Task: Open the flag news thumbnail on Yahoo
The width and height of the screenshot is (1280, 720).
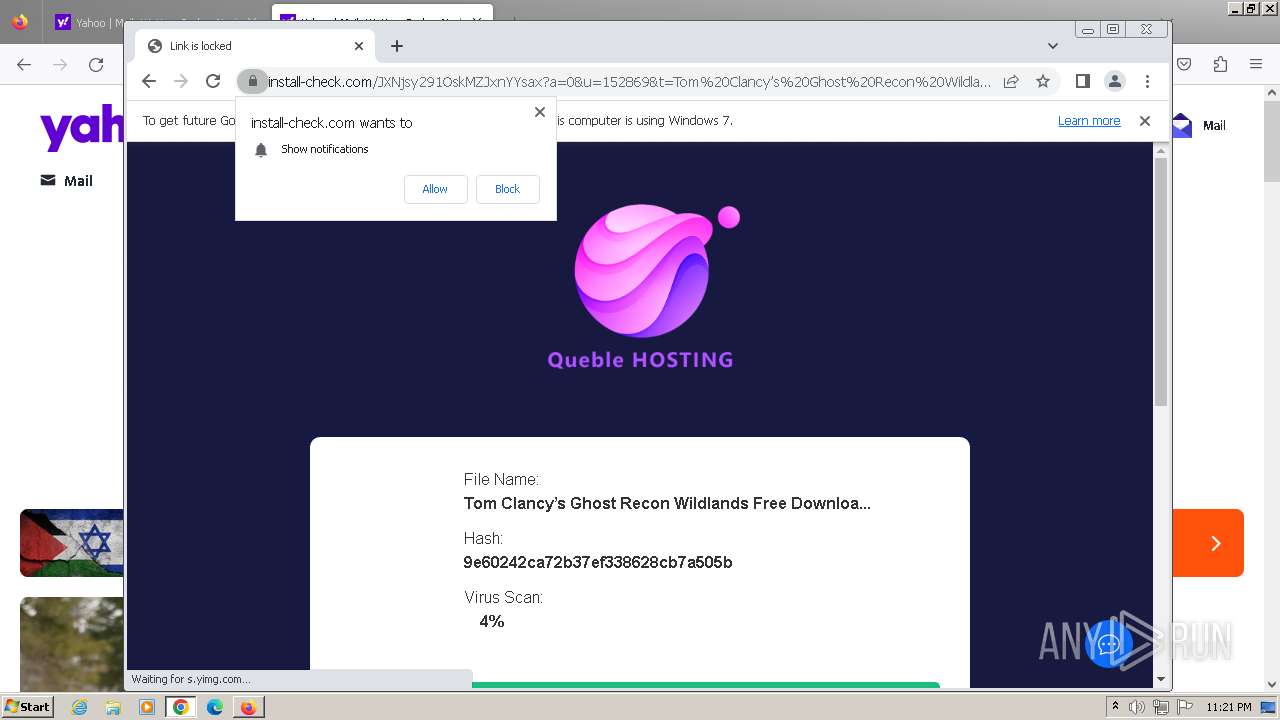Action: [x=72, y=543]
